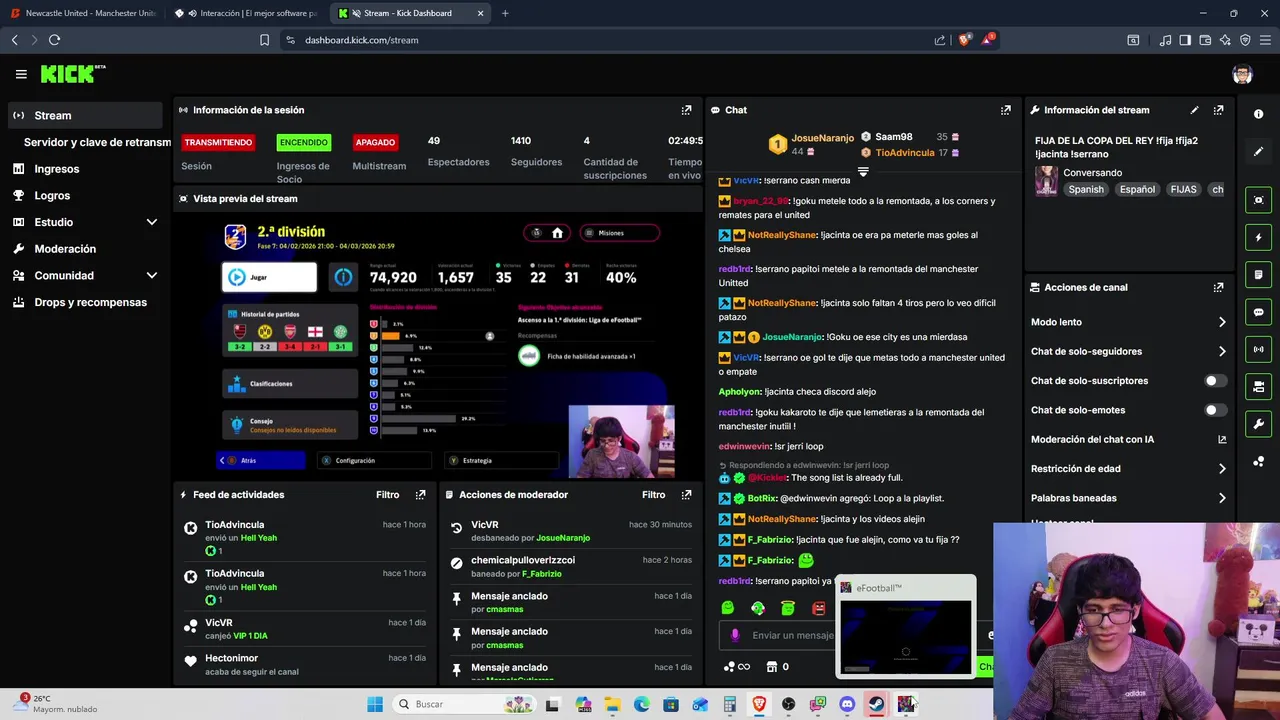The height and width of the screenshot is (720, 1280).
Task: Select Stream in the left sidebar
Action: click(84, 115)
